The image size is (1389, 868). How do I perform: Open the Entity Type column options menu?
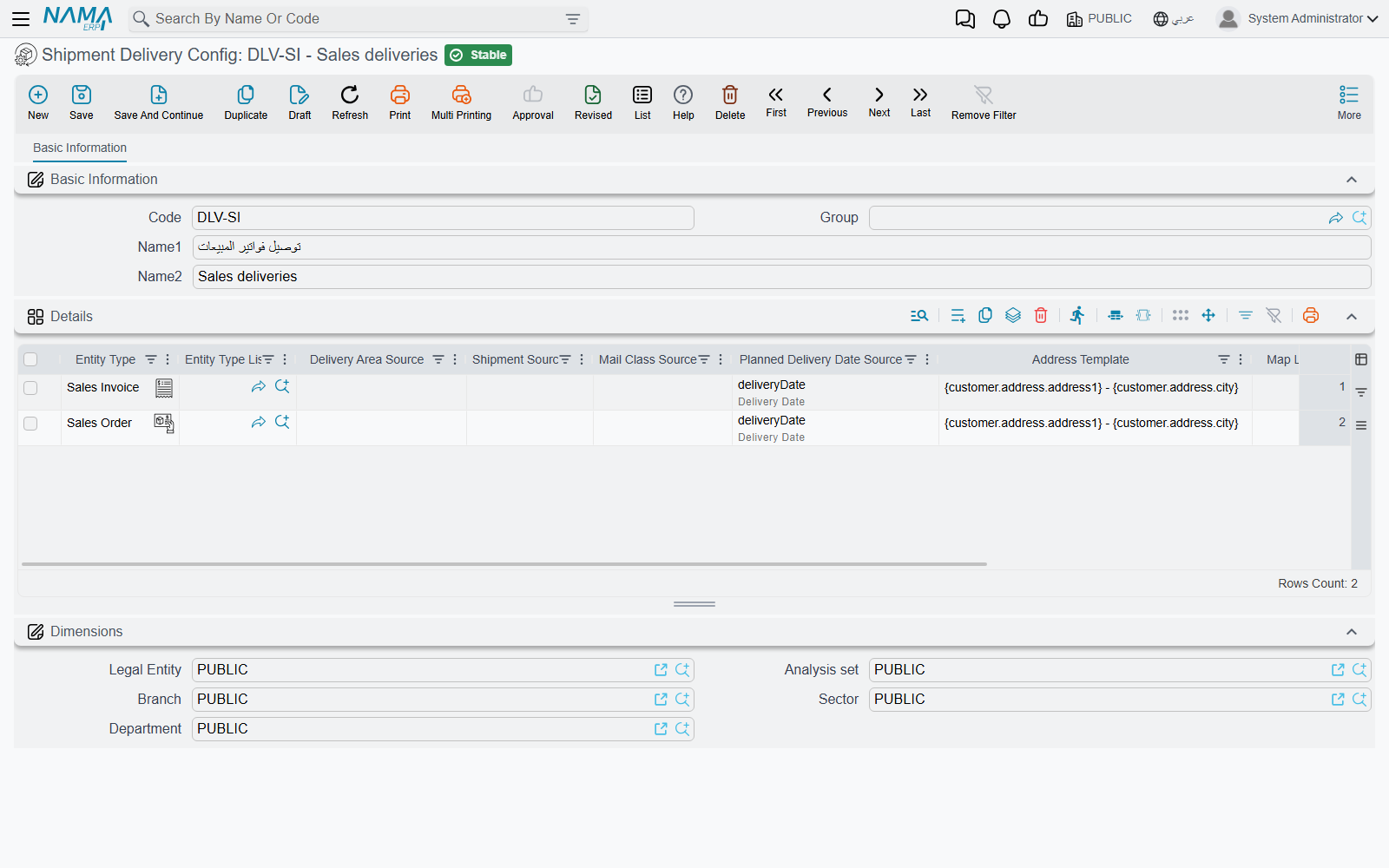click(x=168, y=359)
